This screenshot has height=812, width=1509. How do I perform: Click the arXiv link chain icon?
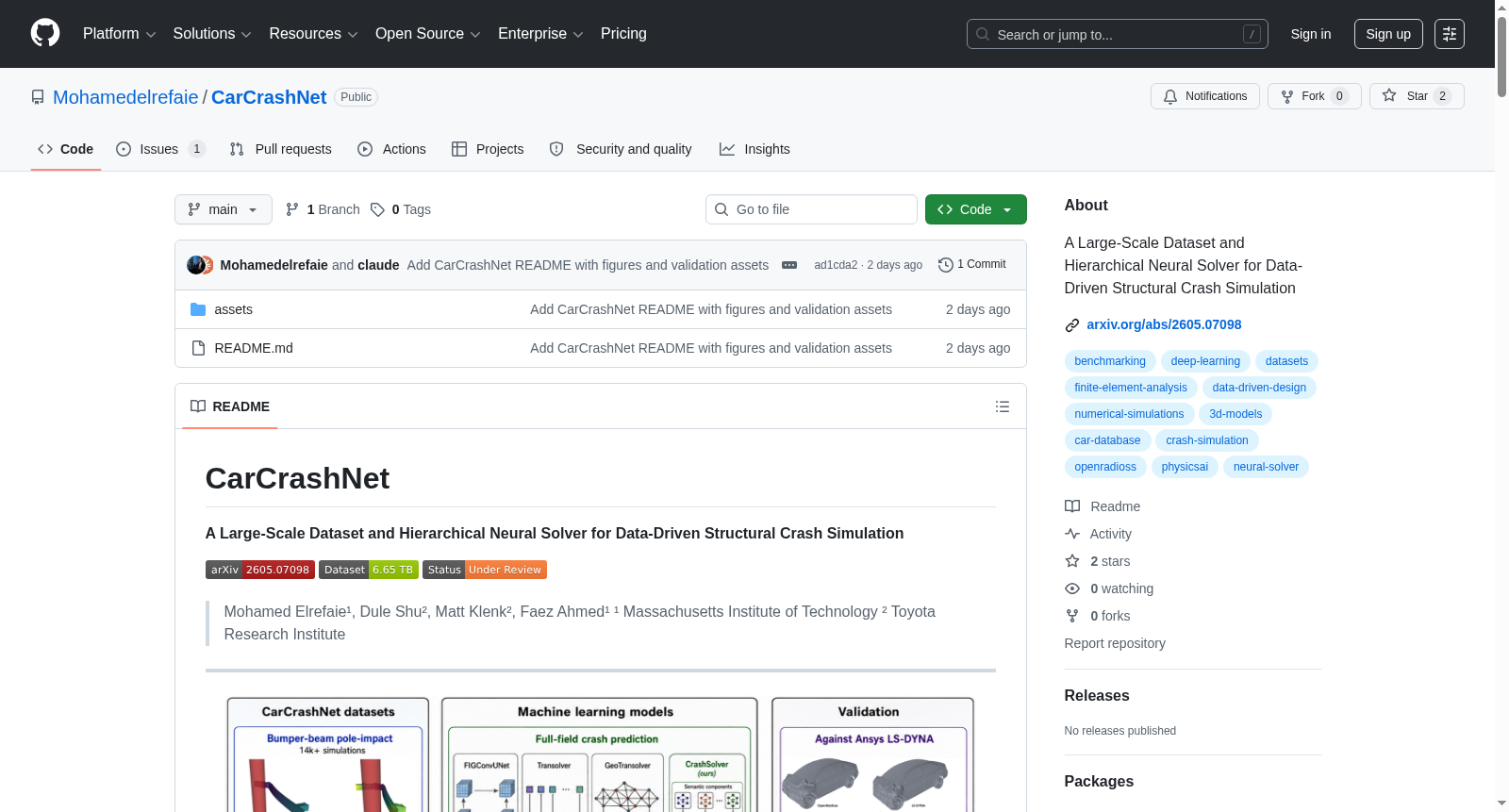(1072, 325)
